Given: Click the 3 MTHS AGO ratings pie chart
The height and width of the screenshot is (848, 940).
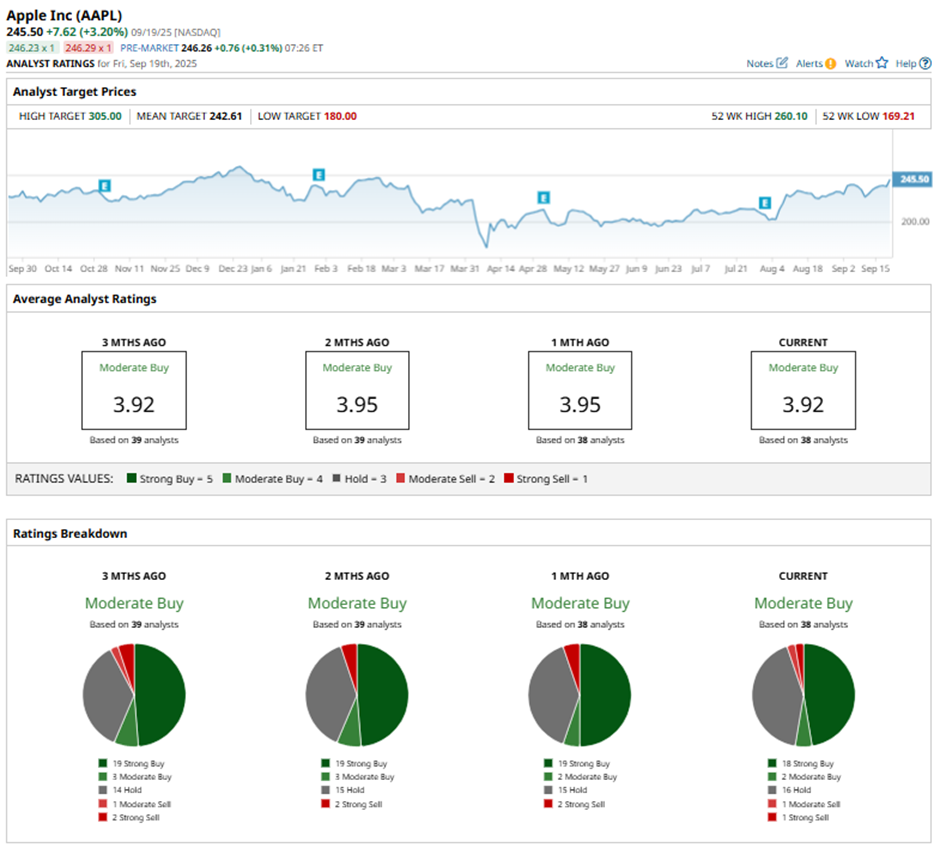Looking at the screenshot, I should click(134, 695).
